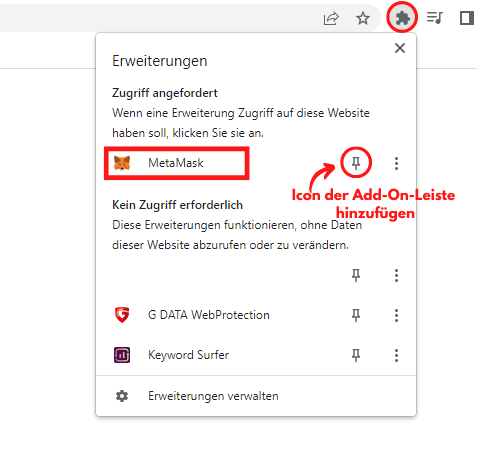Viewport: 477px width, 453px height.
Task: Open more options for unnamed extension
Action: 396,275
